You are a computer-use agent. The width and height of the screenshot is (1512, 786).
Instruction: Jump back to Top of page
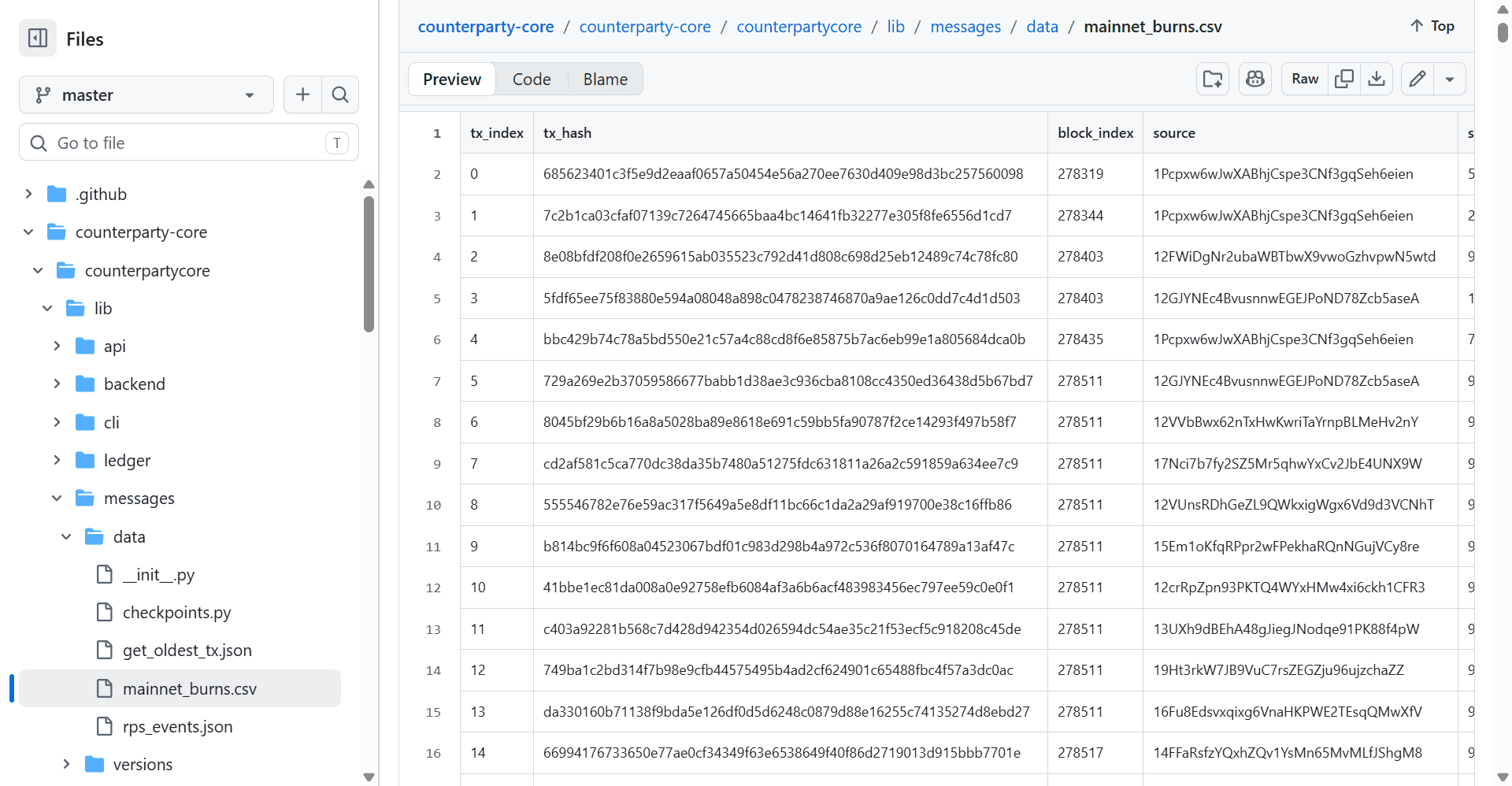point(1431,25)
